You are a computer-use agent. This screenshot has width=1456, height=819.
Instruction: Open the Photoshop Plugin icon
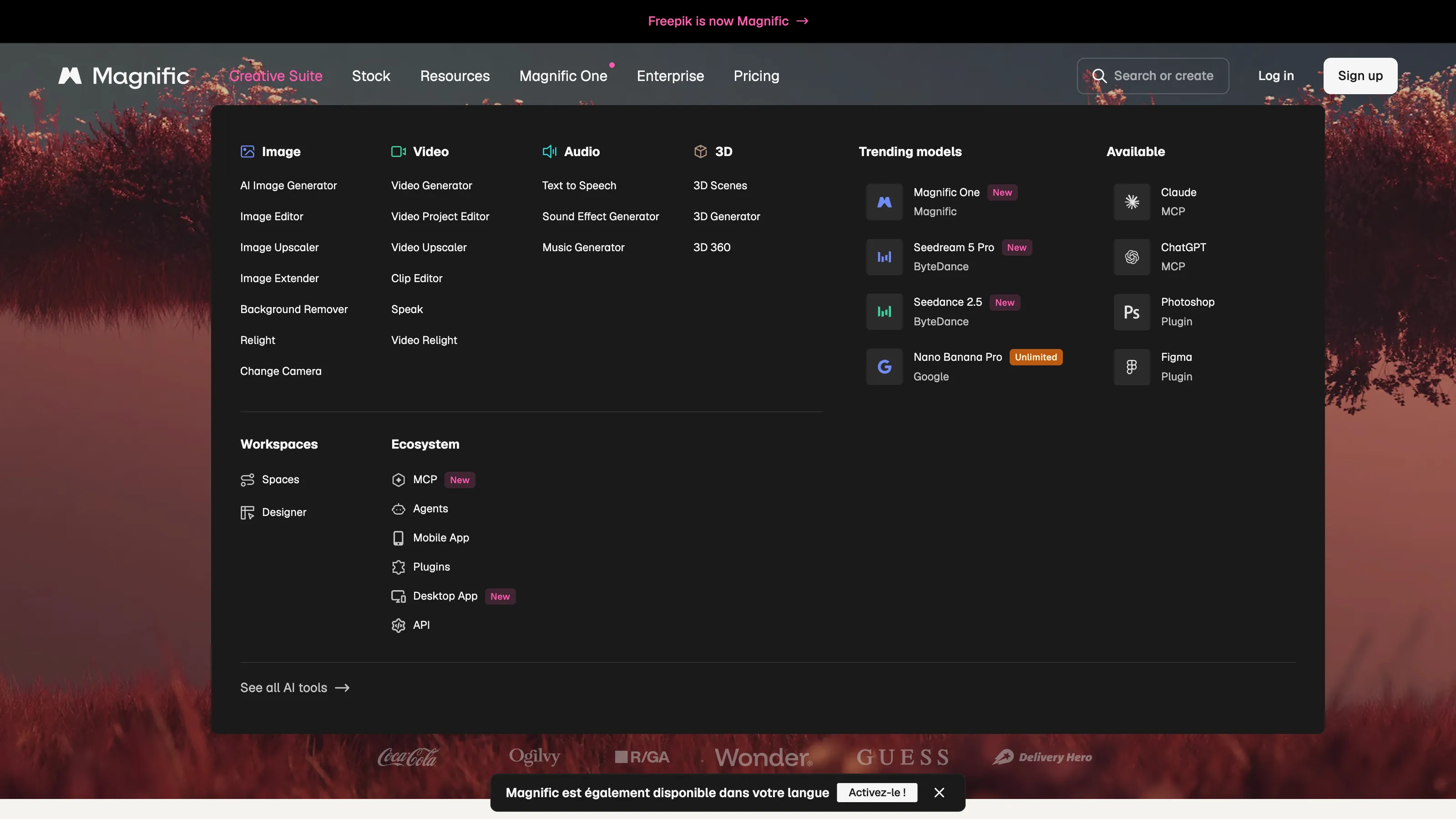(1132, 312)
